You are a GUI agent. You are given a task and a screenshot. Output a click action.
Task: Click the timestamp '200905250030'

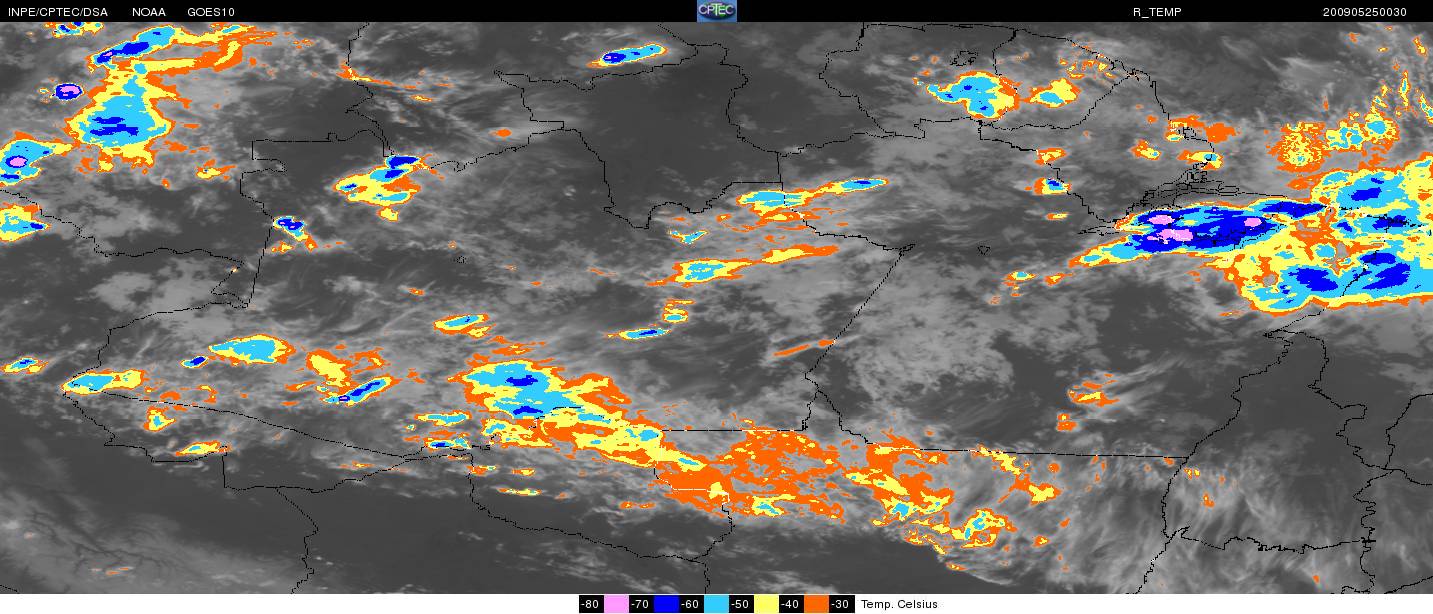(1364, 12)
